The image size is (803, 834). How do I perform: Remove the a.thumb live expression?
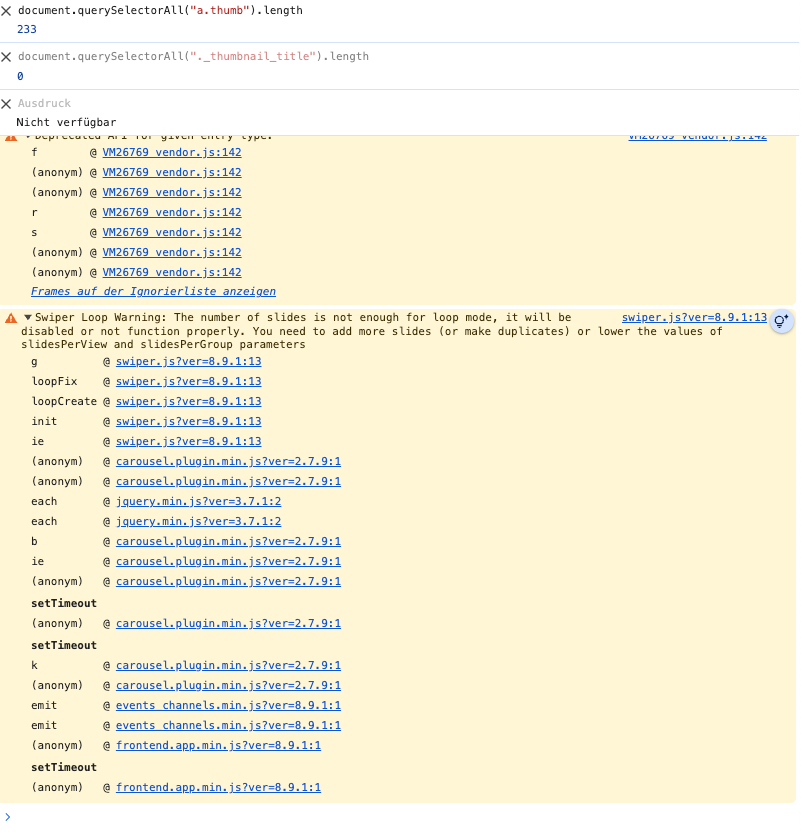click(x=6, y=10)
